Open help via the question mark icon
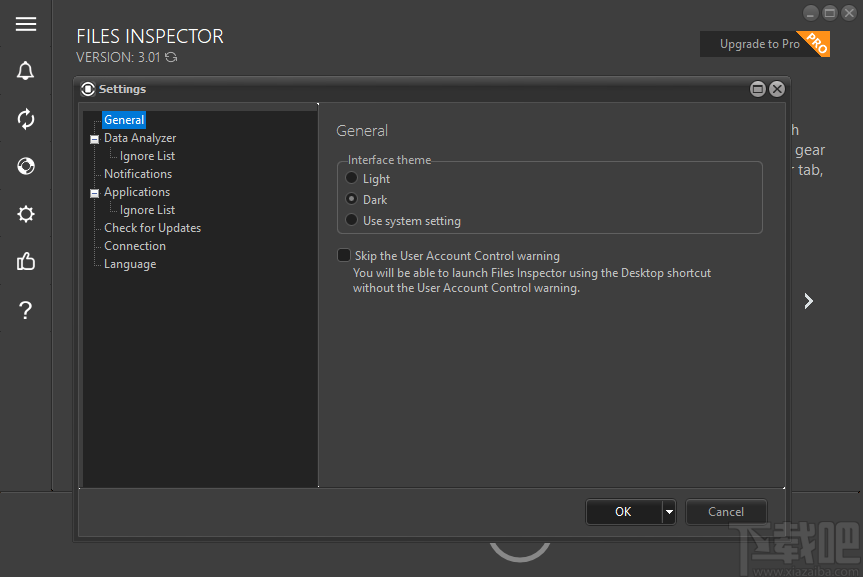Viewport: 863px width, 577px height. click(x=25, y=309)
